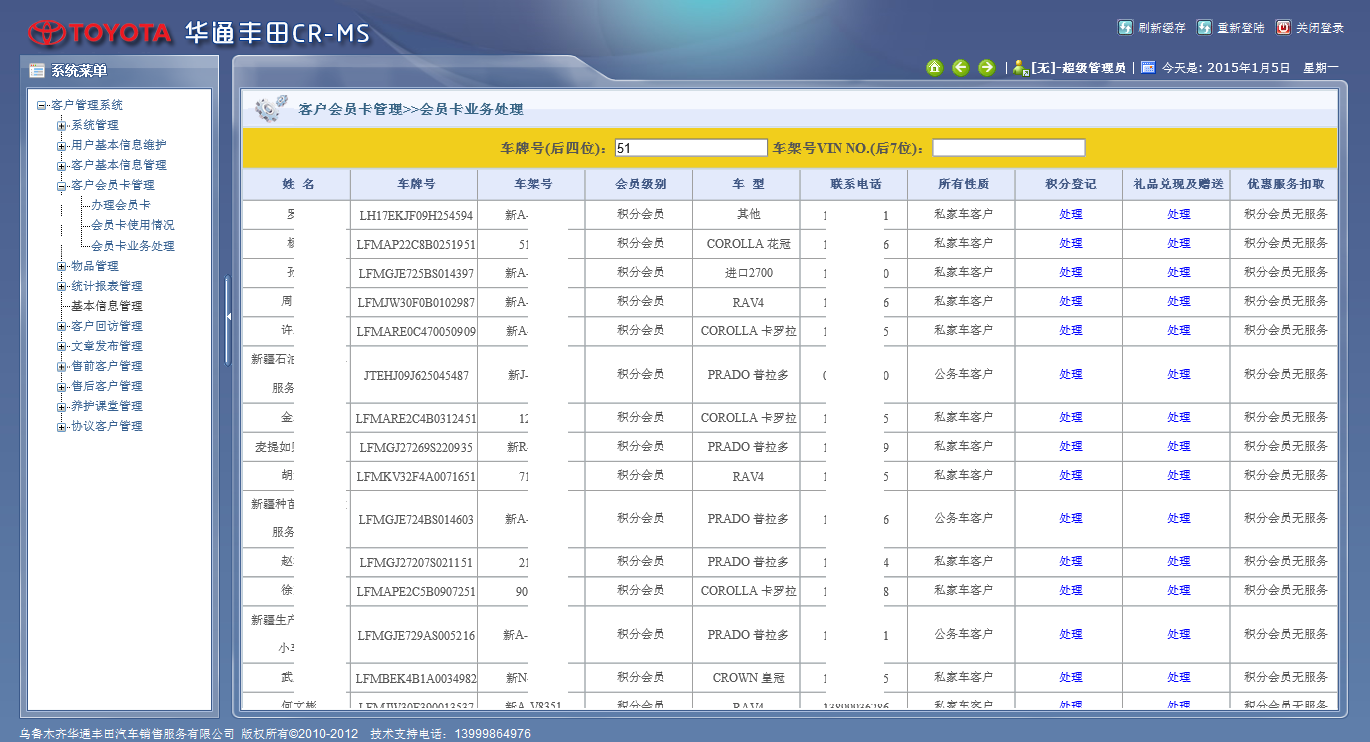Image resolution: width=1370 pixels, height=742 pixels.
Task: Click the green back arrow icon
Action: (x=960, y=68)
